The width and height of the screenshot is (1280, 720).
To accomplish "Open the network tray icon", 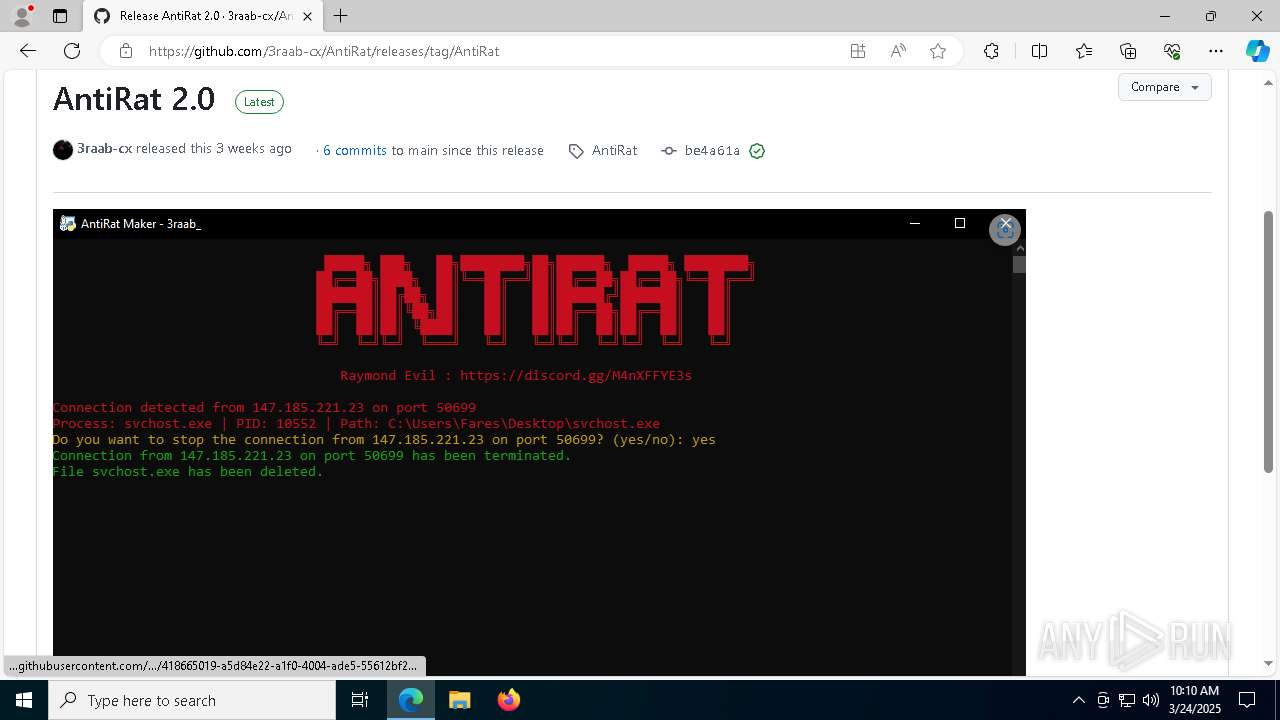I will pyautogui.click(x=1127, y=700).
